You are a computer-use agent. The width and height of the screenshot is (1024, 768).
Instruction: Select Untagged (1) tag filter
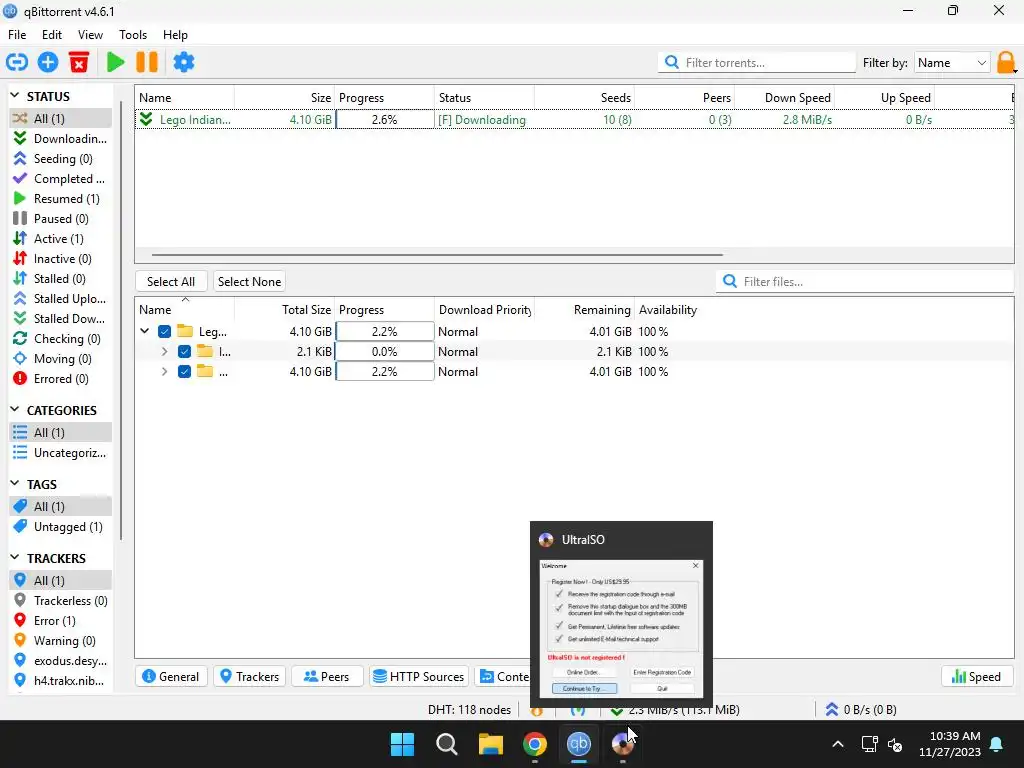tap(61, 526)
